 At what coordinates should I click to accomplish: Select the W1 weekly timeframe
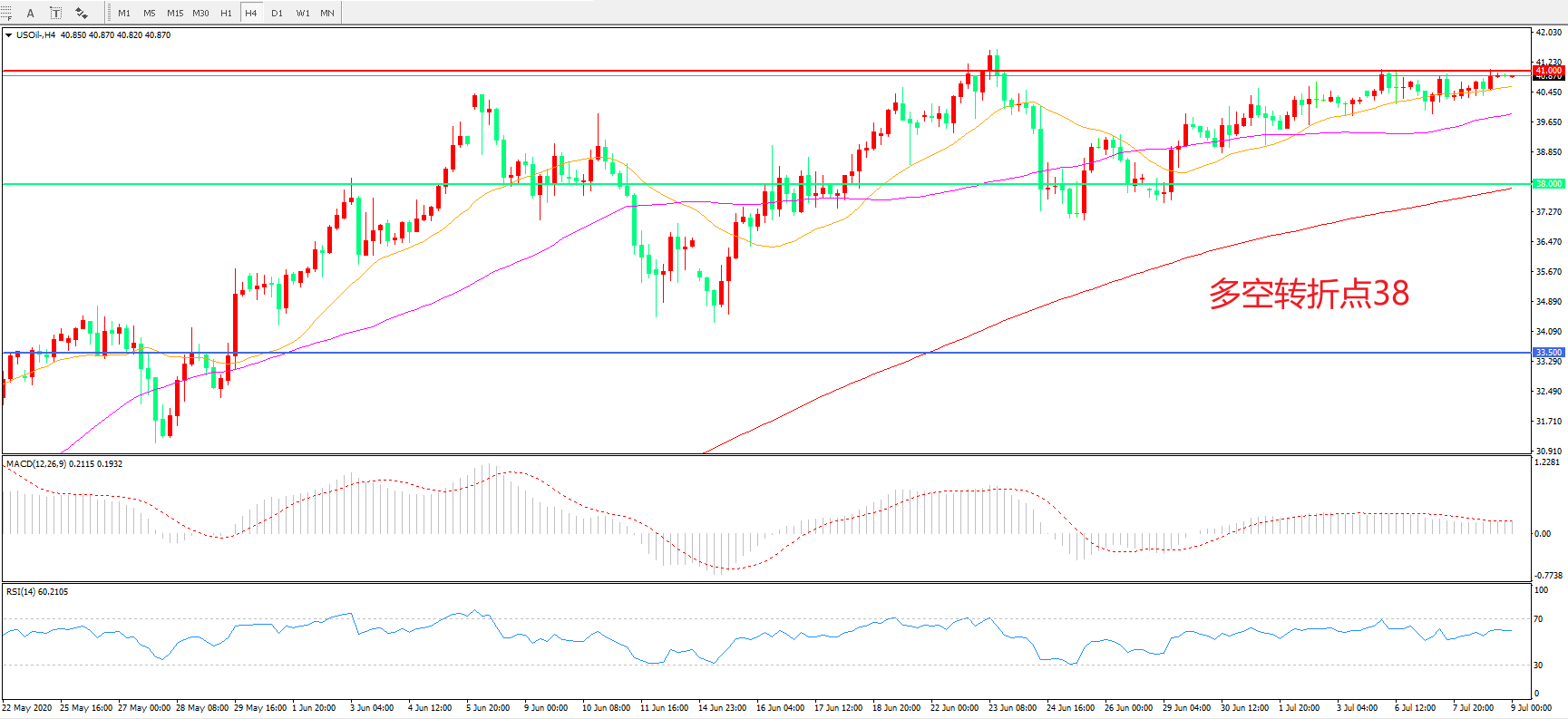(x=302, y=13)
